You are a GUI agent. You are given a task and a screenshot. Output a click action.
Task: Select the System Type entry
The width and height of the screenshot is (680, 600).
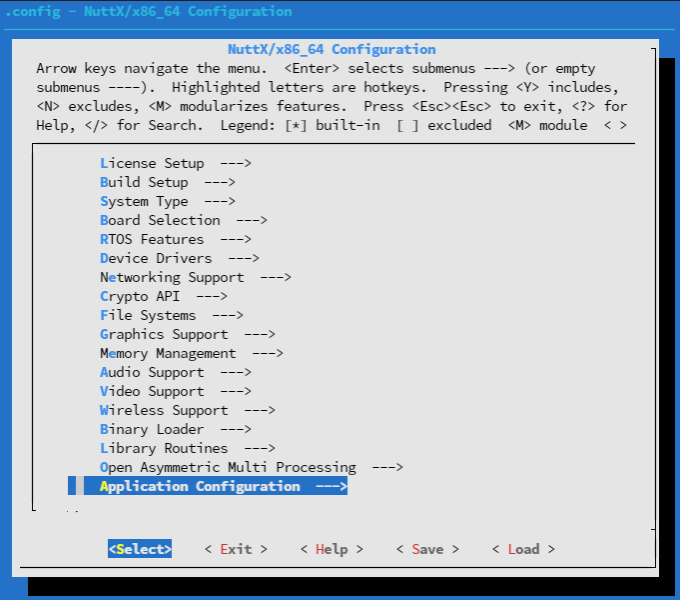point(167,201)
